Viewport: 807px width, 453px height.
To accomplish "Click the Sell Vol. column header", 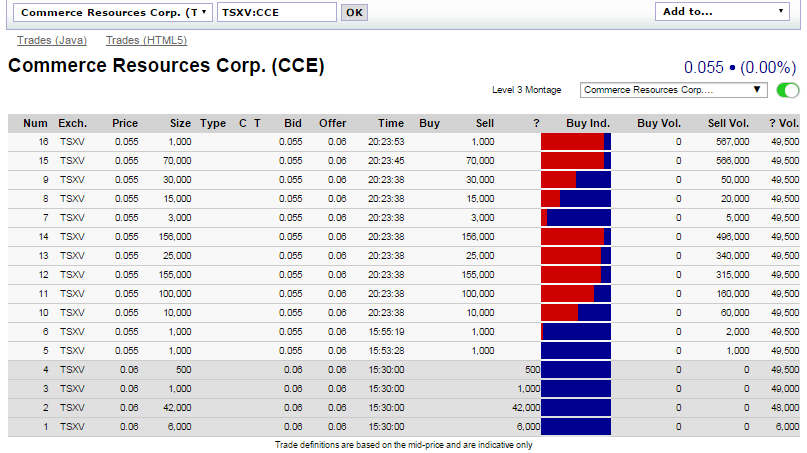I will click(x=728, y=124).
